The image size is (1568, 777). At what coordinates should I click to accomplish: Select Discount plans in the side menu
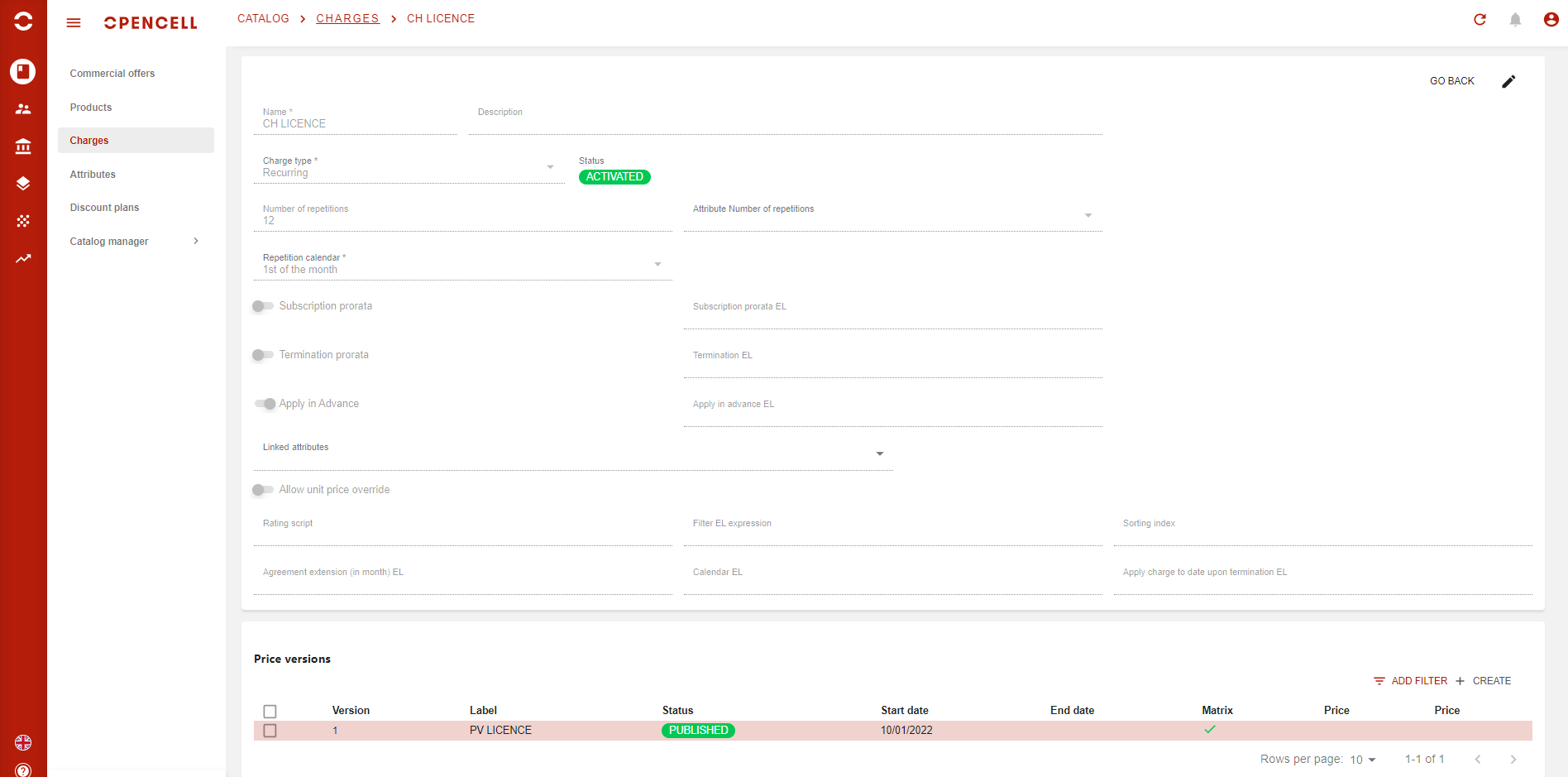coord(104,208)
